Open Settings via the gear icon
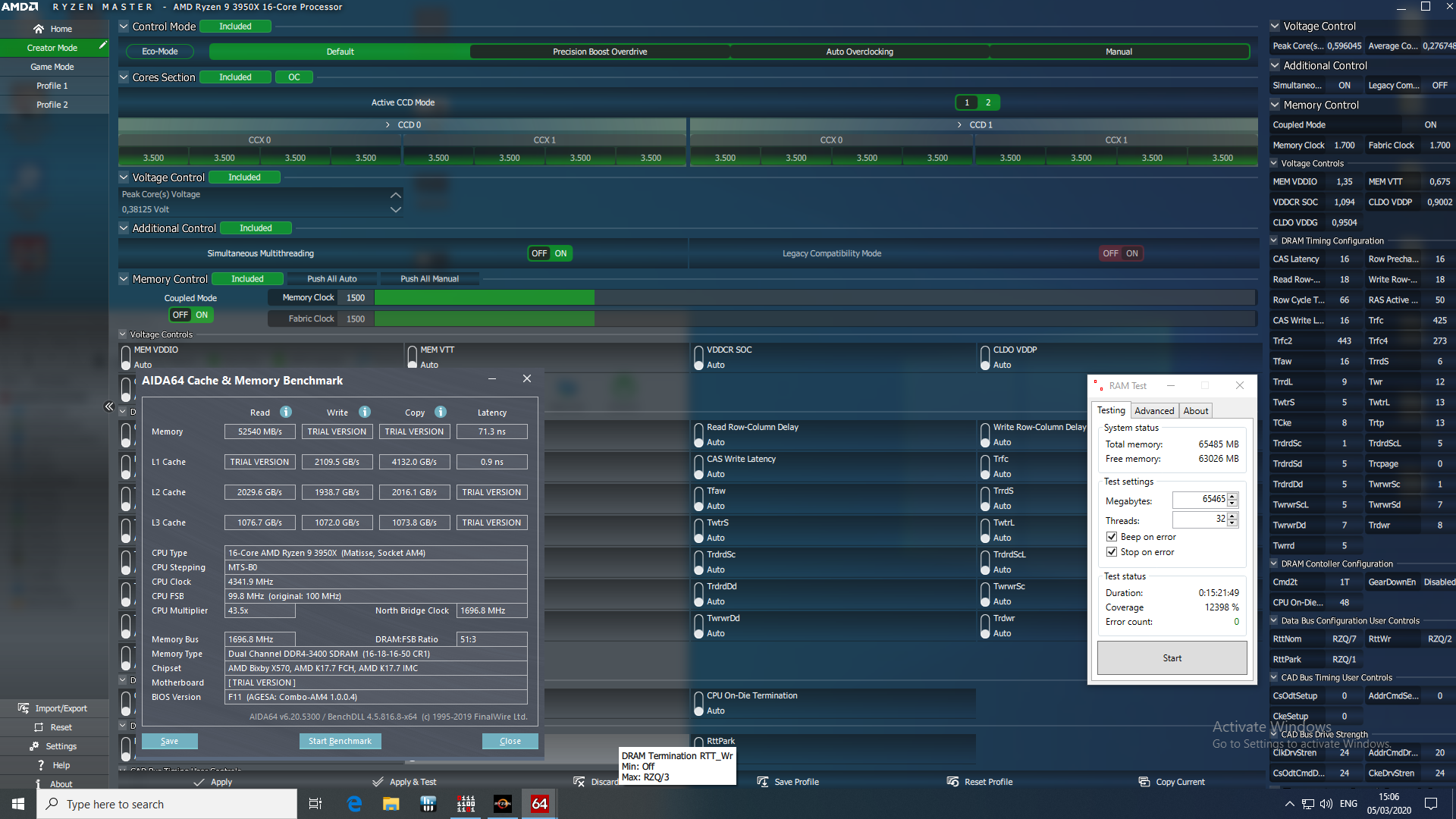Viewport: 1456px width, 819px height. tap(34, 746)
